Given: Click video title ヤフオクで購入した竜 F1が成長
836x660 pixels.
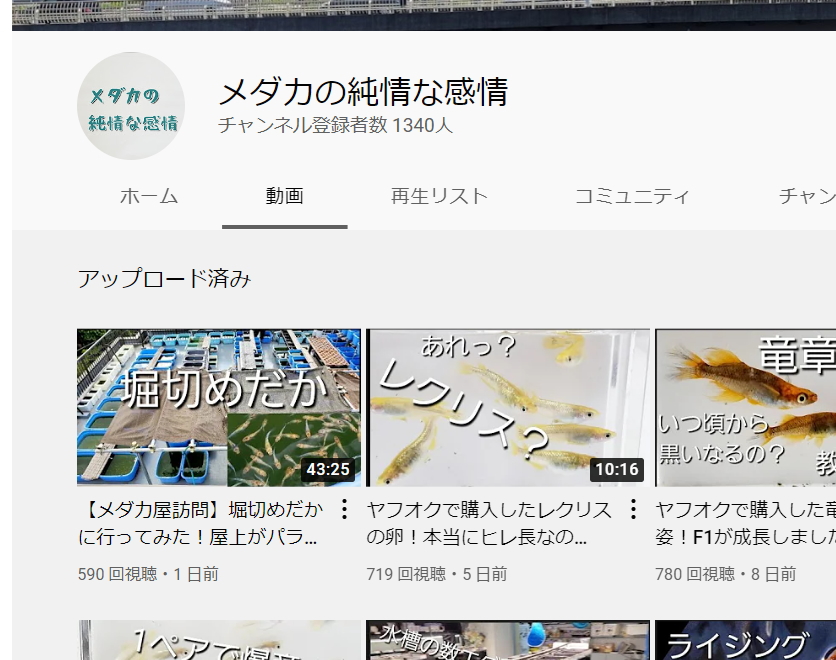Looking at the screenshot, I should (x=746, y=523).
